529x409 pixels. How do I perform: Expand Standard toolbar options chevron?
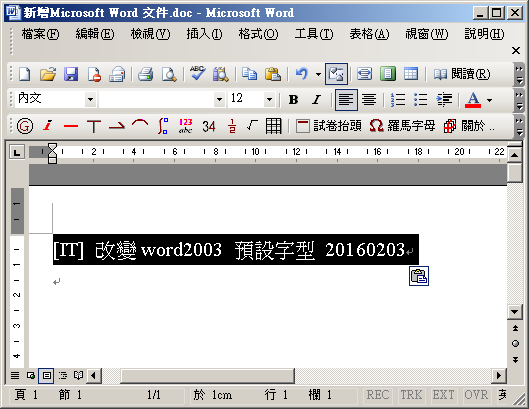pyautogui.click(x=519, y=74)
